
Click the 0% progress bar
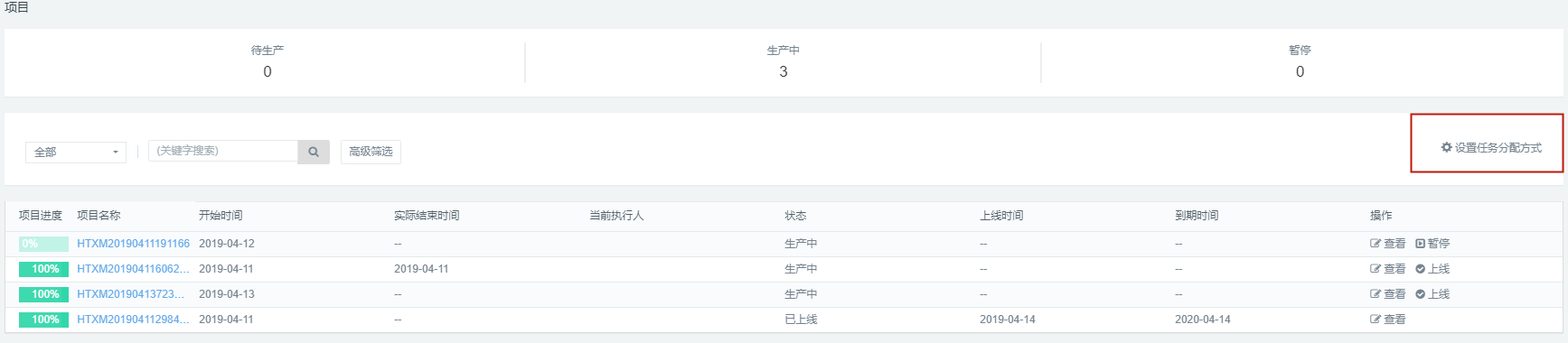(43, 244)
